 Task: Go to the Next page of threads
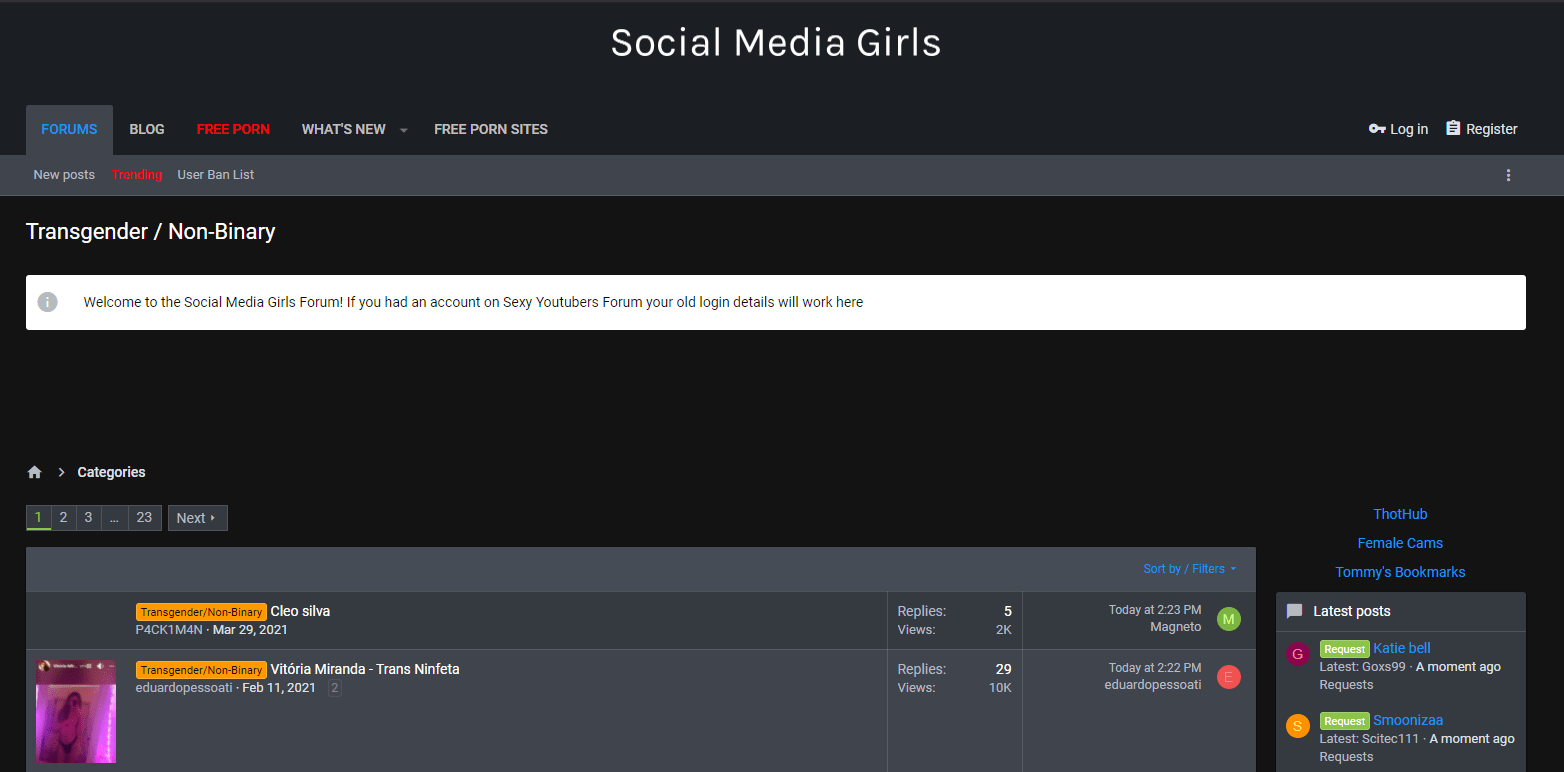(x=197, y=518)
